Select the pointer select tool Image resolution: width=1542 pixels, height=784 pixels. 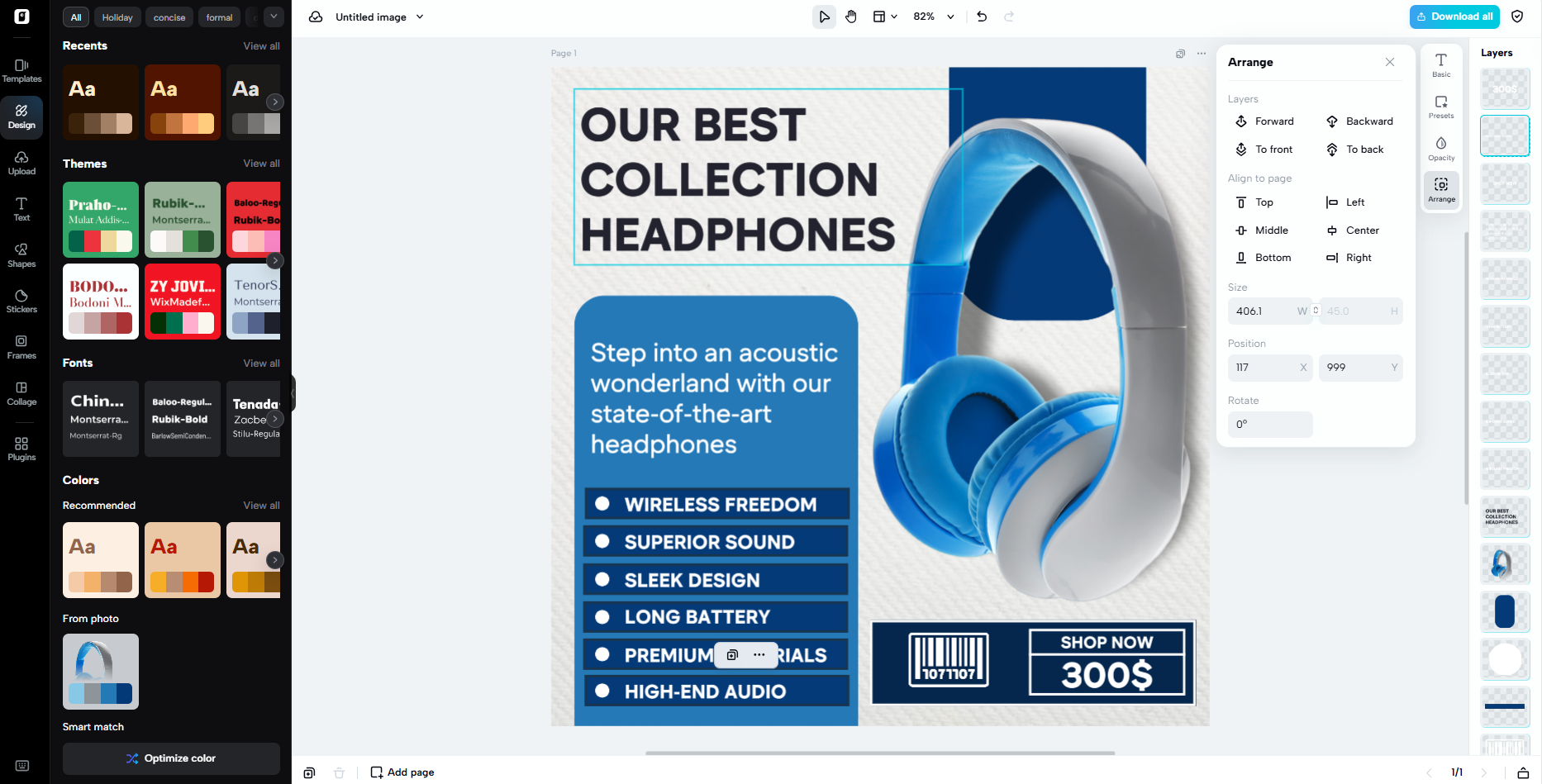[x=824, y=17]
